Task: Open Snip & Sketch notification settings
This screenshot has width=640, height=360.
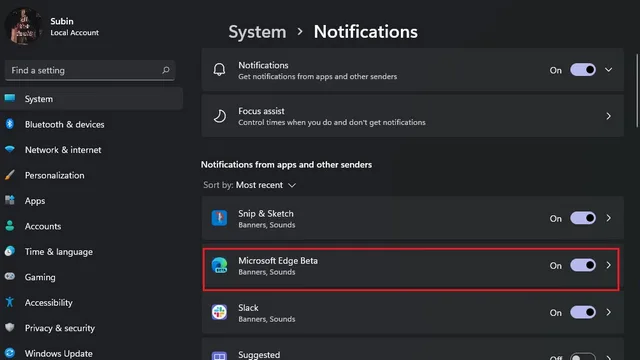Action: [x=412, y=218]
